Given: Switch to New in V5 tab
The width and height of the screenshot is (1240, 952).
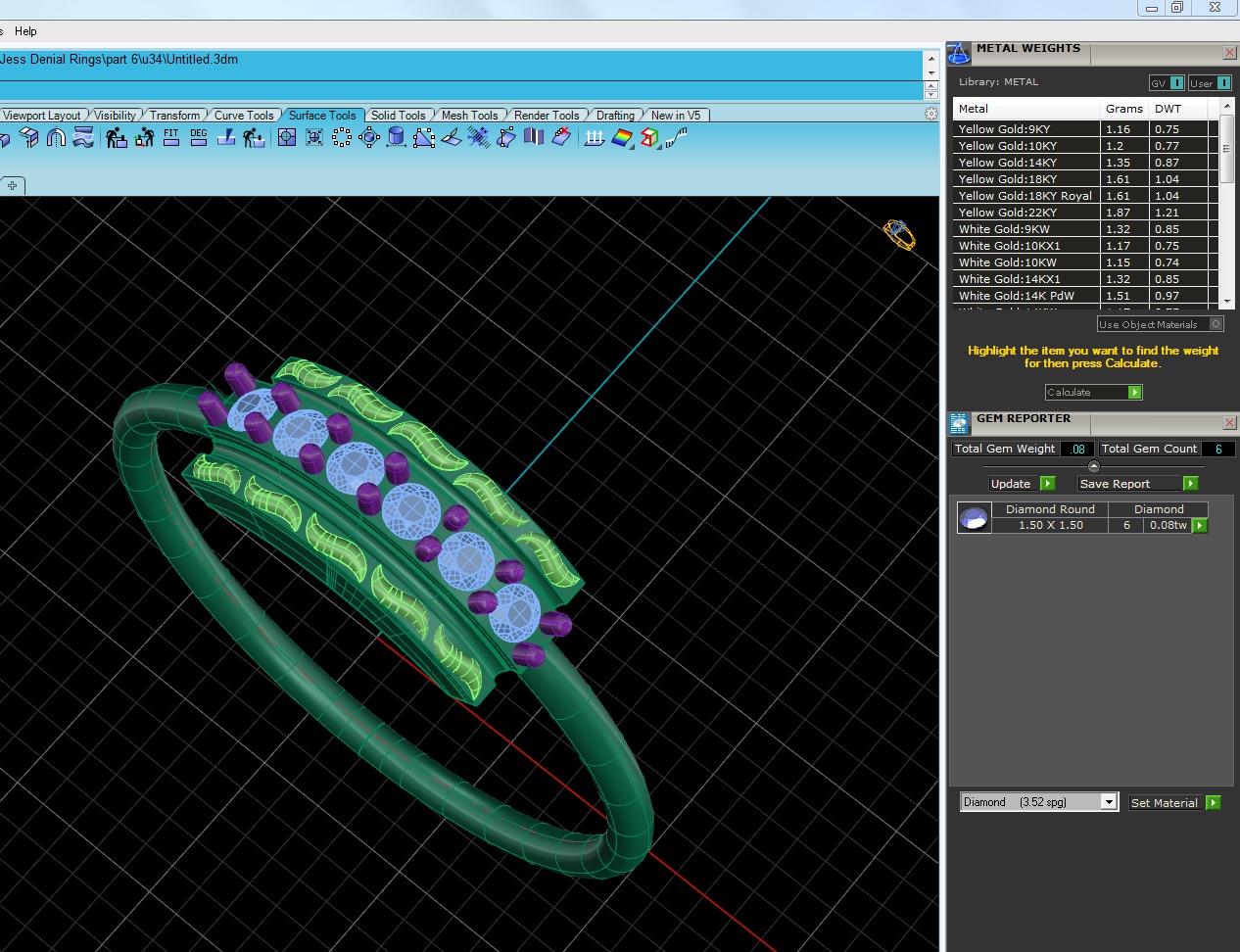Looking at the screenshot, I should (676, 116).
